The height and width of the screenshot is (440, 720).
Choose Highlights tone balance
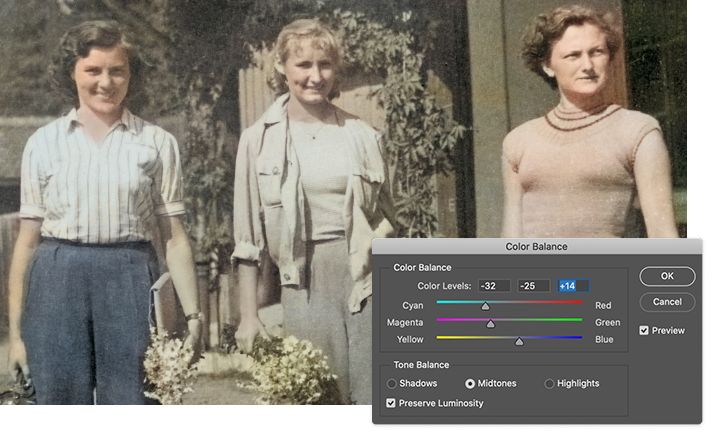coord(549,383)
